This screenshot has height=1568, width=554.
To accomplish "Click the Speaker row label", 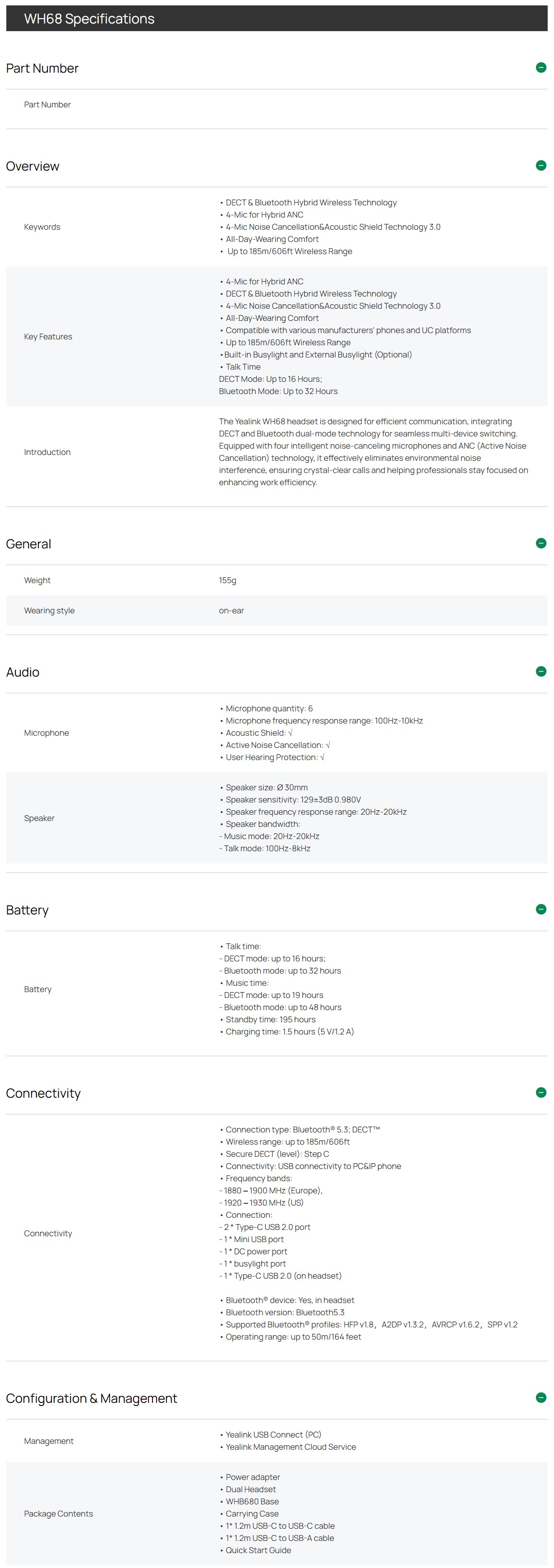I will (x=39, y=819).
